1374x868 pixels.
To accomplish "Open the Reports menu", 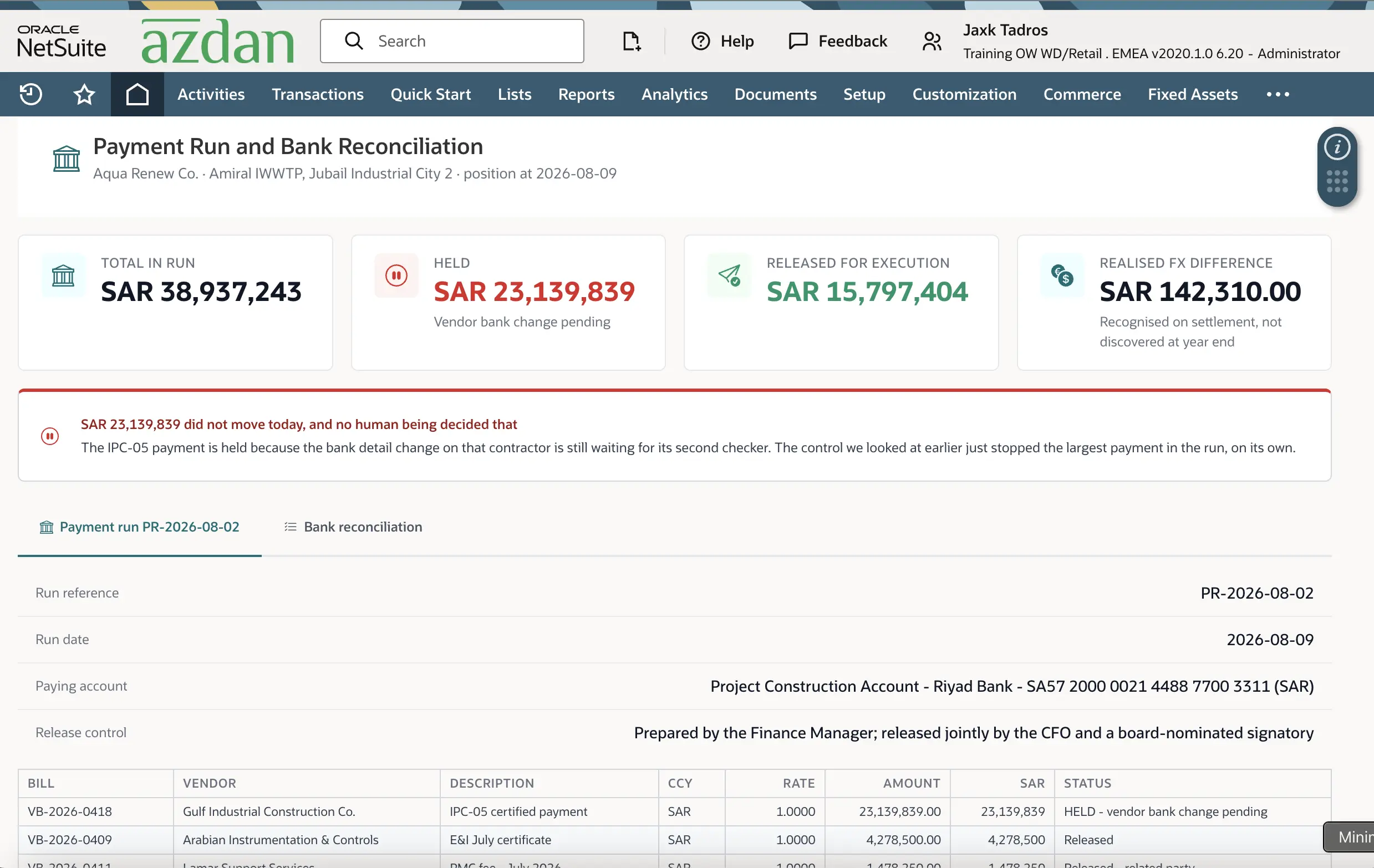I will 586,94.
